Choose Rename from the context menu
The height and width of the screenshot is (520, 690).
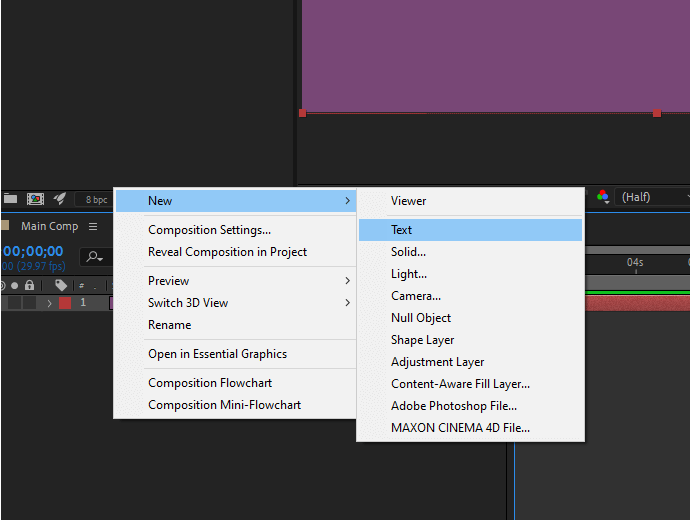click(235, 325)
